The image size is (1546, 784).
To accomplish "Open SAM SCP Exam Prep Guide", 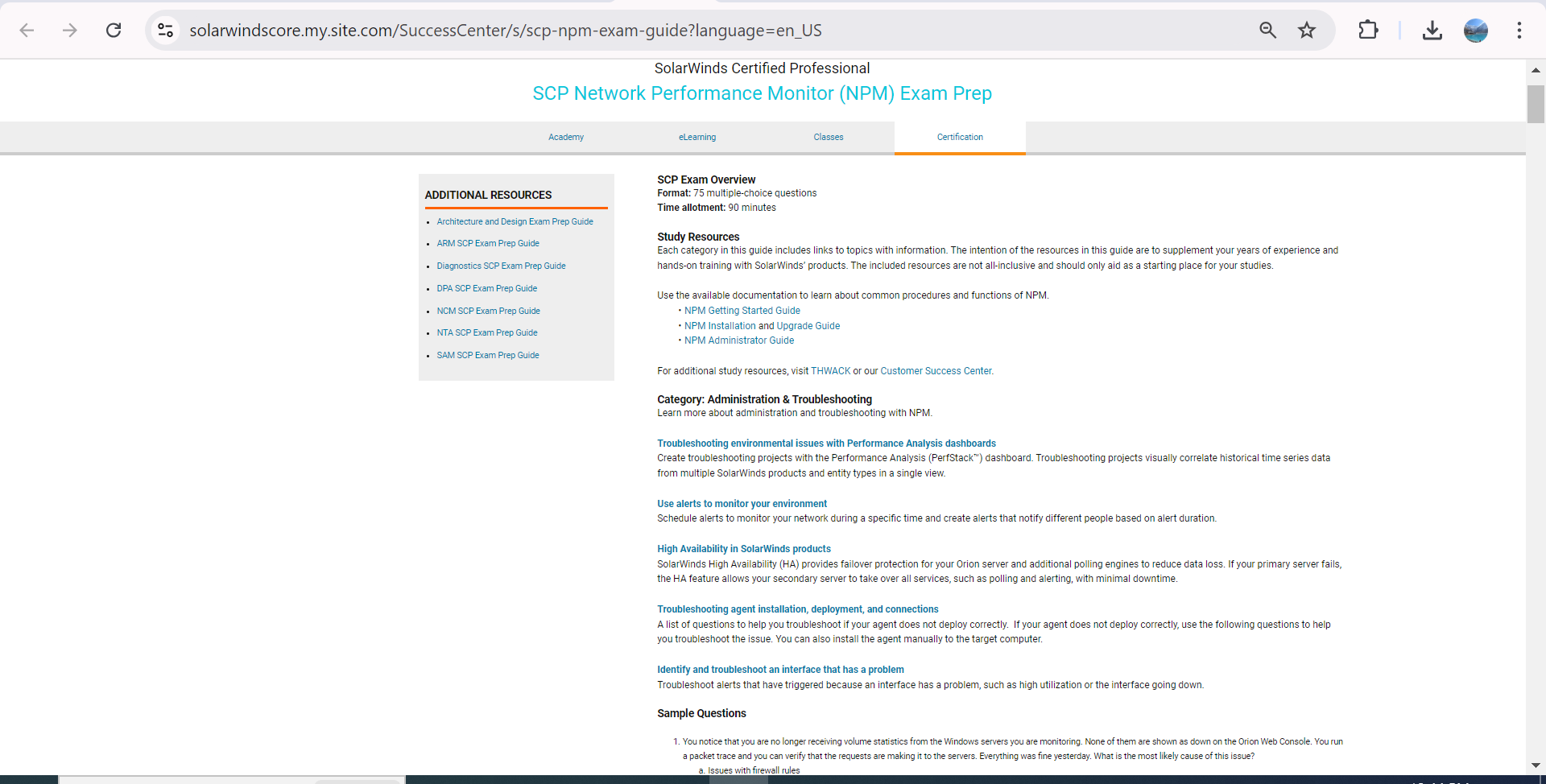I will coord(488,356).
